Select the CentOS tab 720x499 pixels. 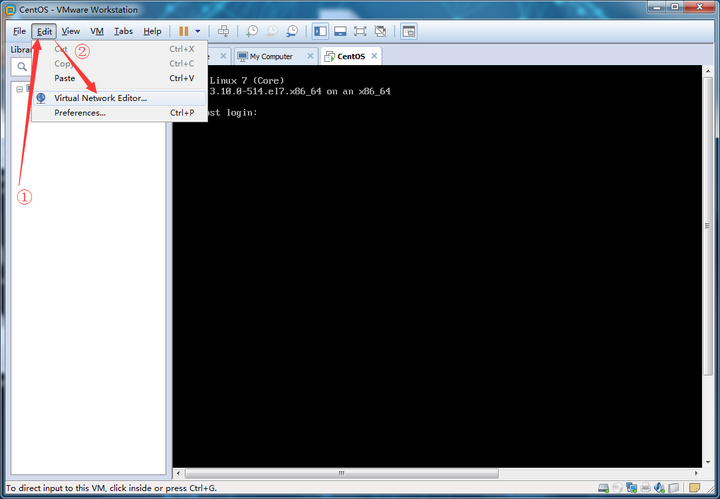coord(351,56)
